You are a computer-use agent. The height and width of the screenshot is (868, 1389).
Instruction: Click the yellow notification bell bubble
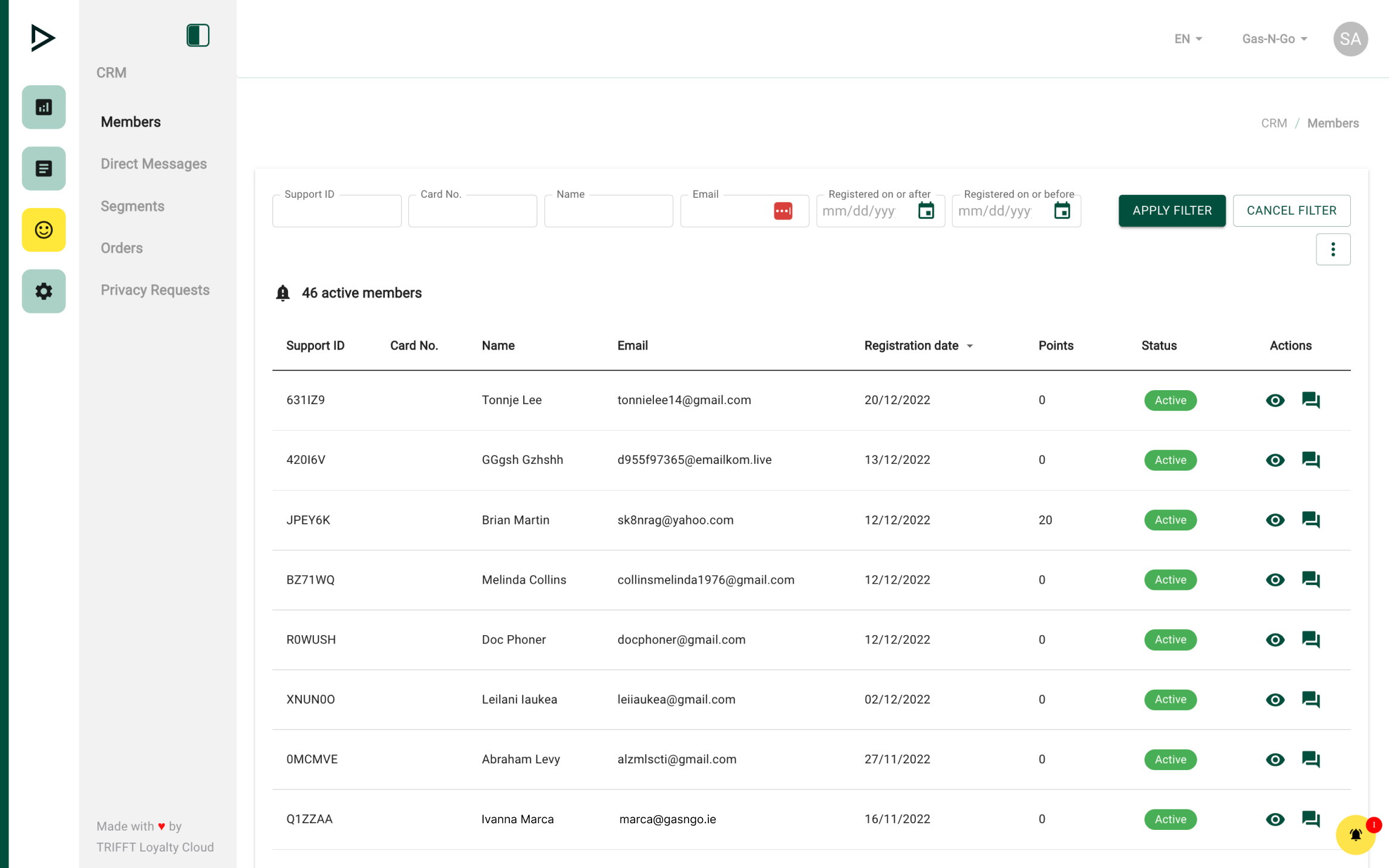tap(1355, 835)
